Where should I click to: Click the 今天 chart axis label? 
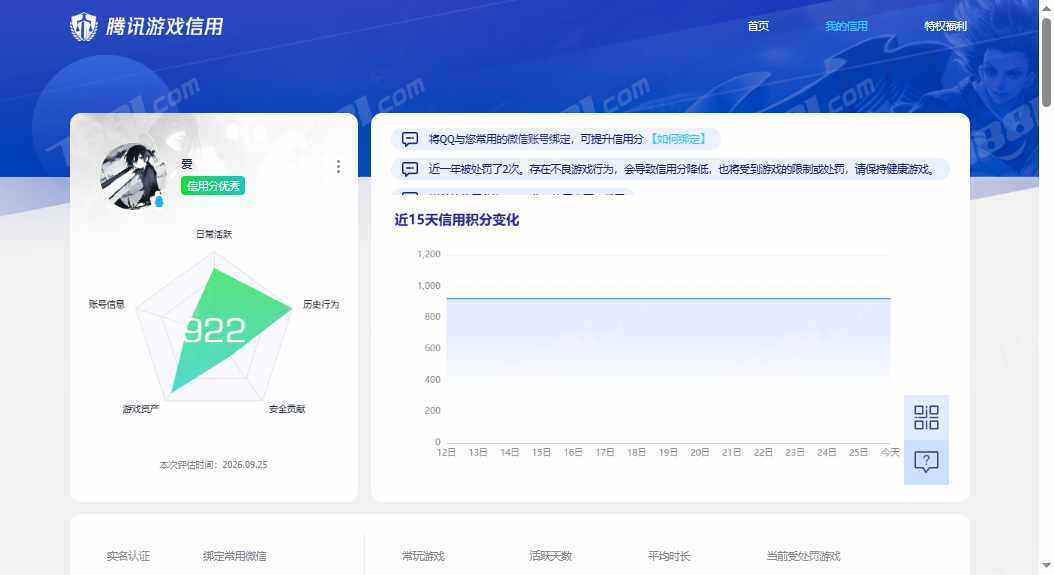click(x=890, y=453)
